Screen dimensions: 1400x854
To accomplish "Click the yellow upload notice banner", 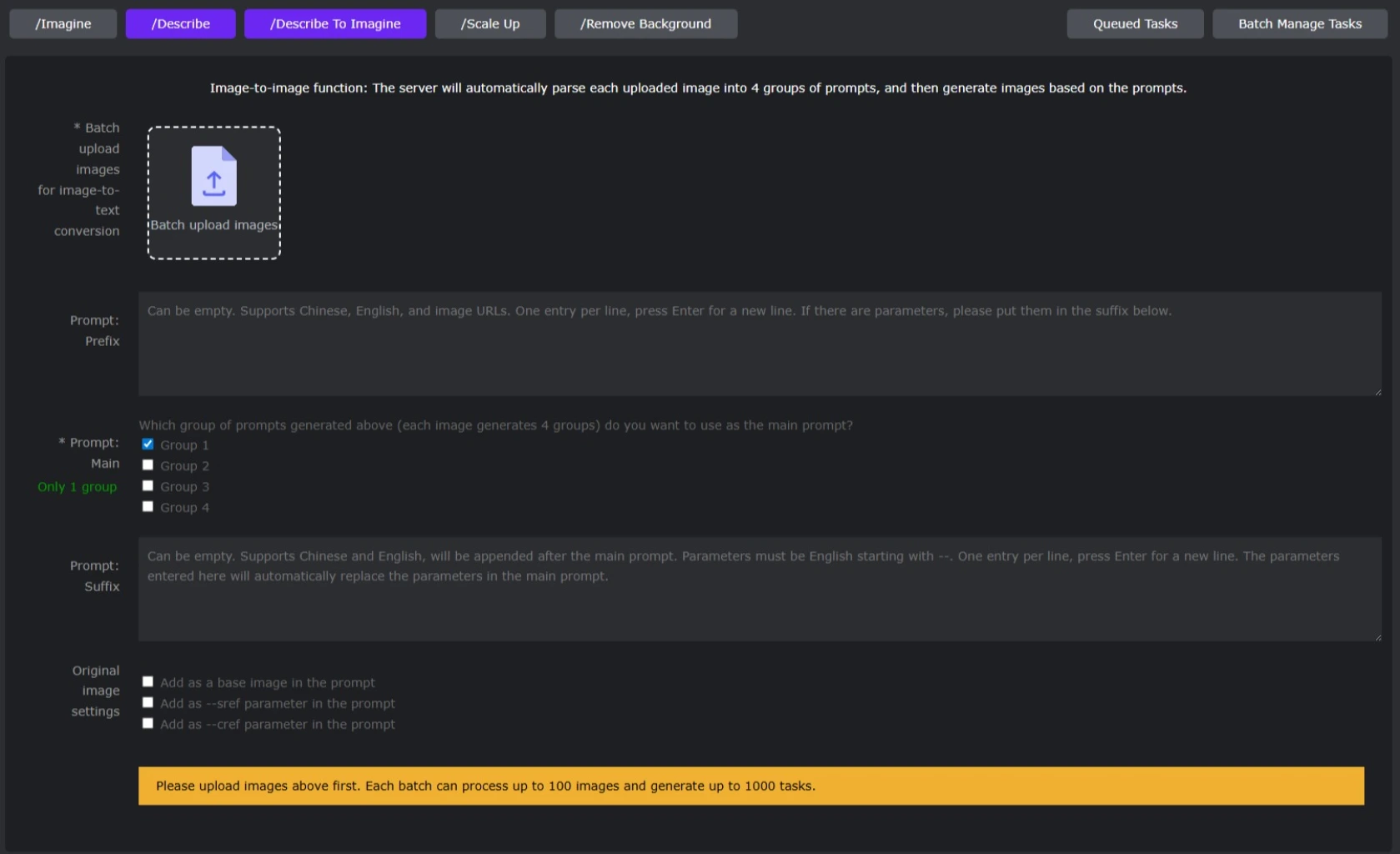I will (750, 786).
